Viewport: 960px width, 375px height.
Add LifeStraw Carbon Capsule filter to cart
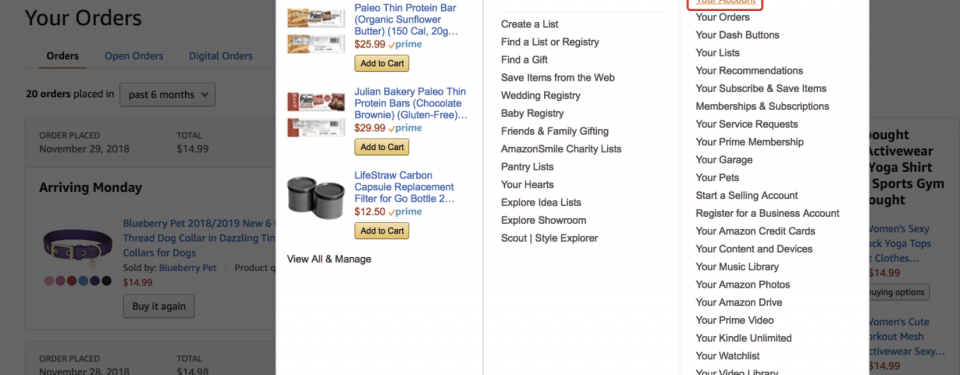[381, 231]
